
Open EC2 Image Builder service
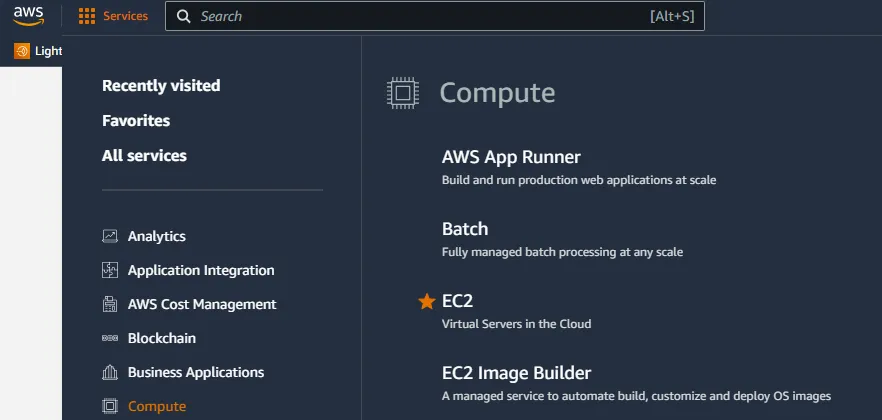[516, 373]
